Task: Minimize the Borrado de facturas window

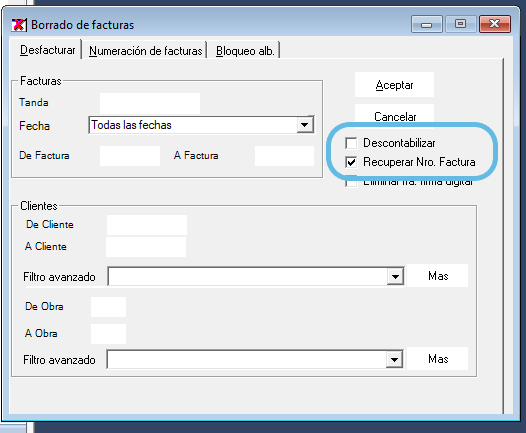Action: point(427,24)
